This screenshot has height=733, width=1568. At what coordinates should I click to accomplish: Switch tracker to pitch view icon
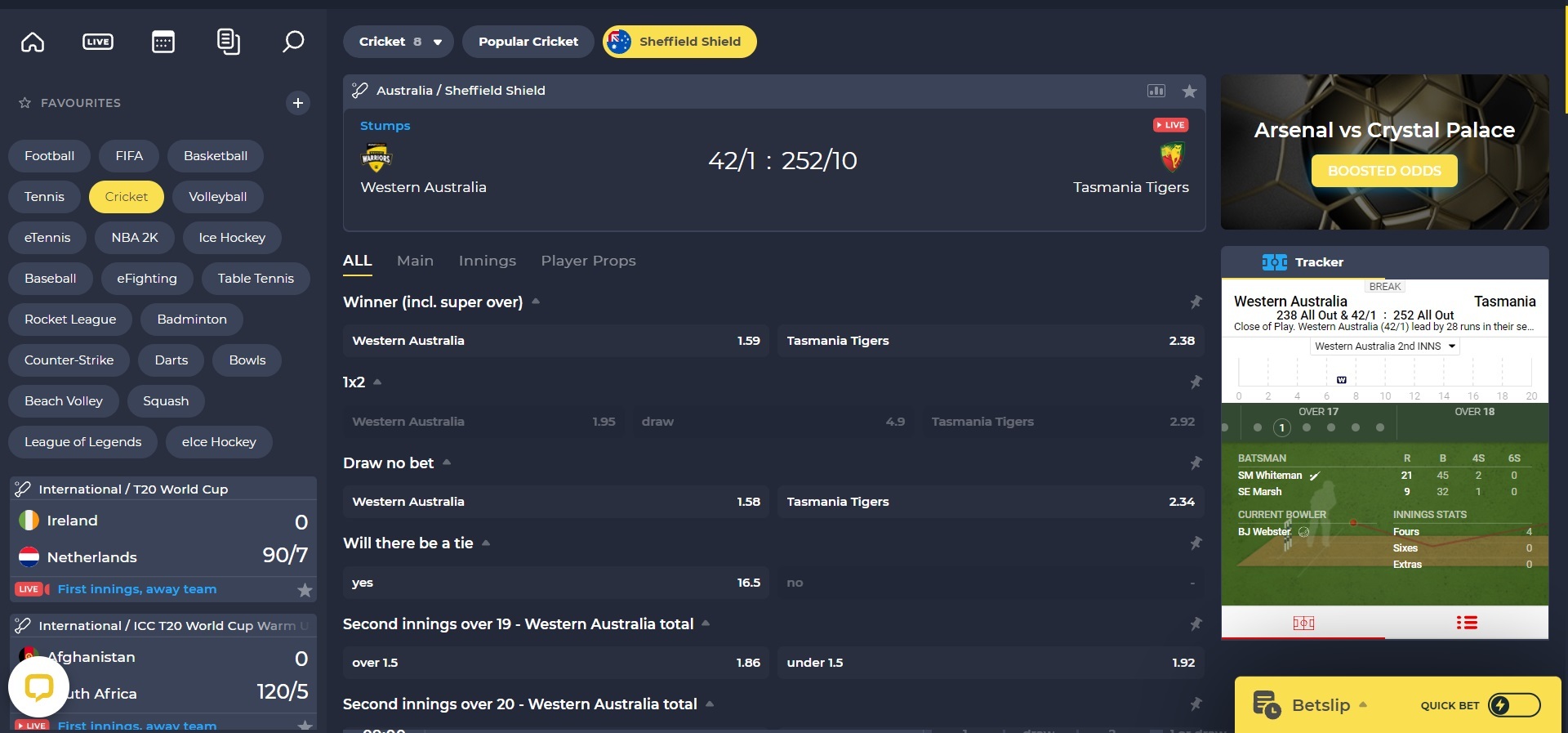click(1303, 623)
